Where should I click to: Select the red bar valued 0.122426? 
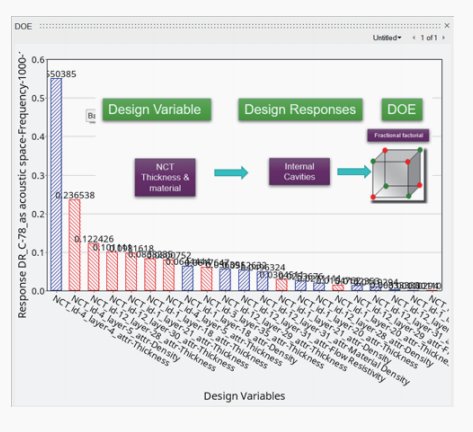pyautogui.click(x=93, y=267)
